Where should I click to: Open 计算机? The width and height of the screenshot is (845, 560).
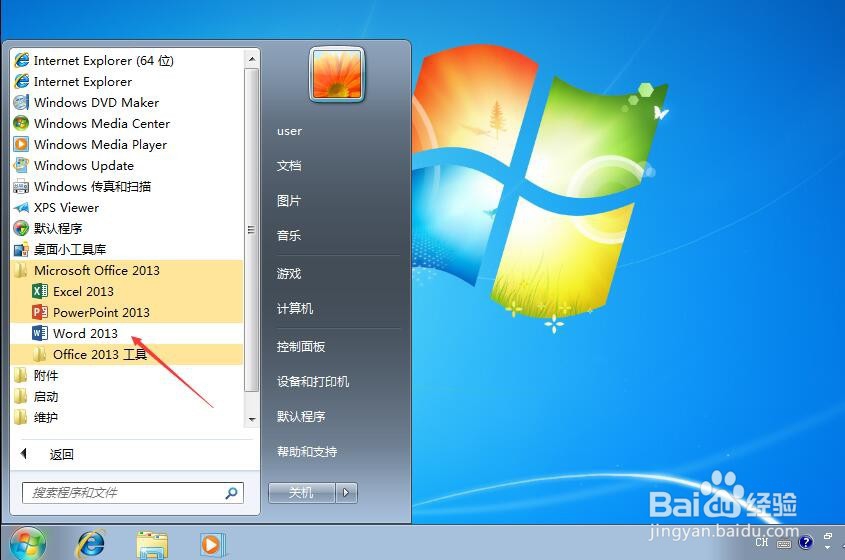tap(295, 309)
